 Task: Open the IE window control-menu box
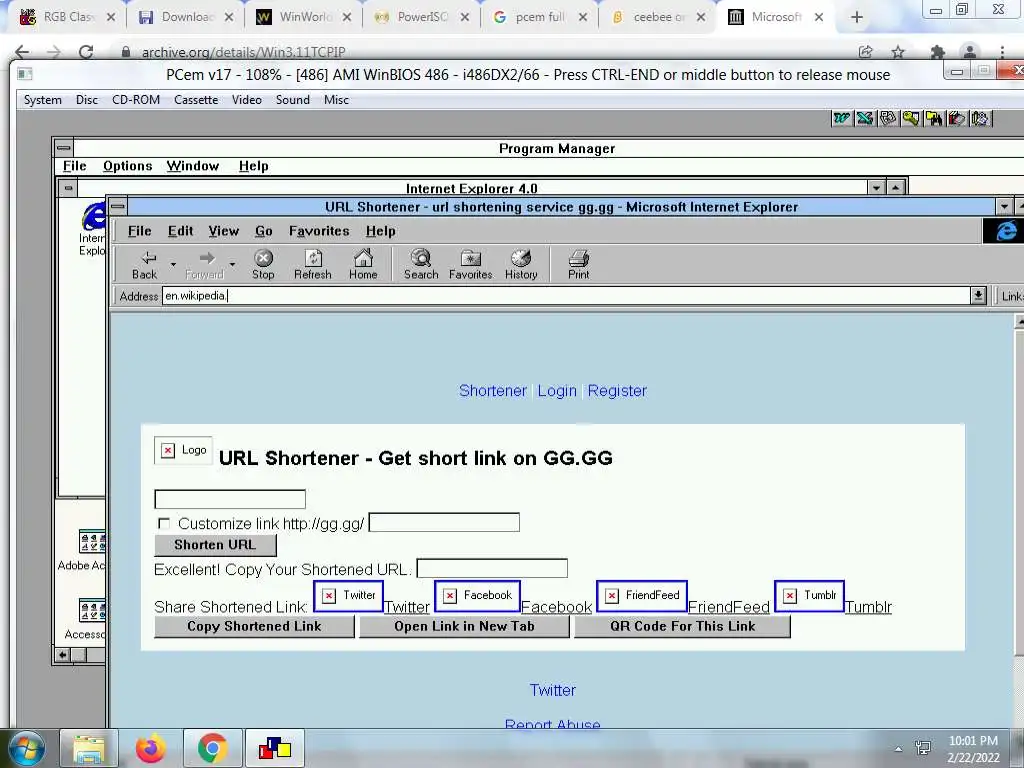pos(118,207)
